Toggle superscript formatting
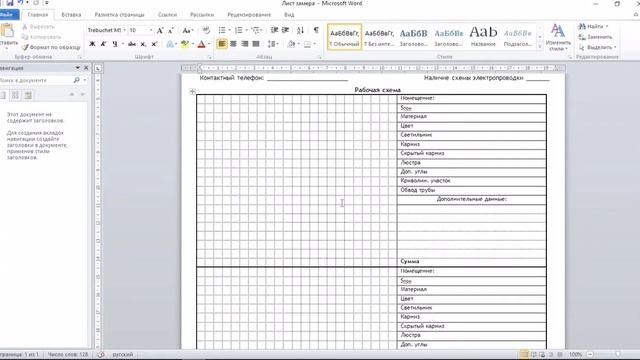Screen dimensions: 640x360 click(x=154, y=44)
